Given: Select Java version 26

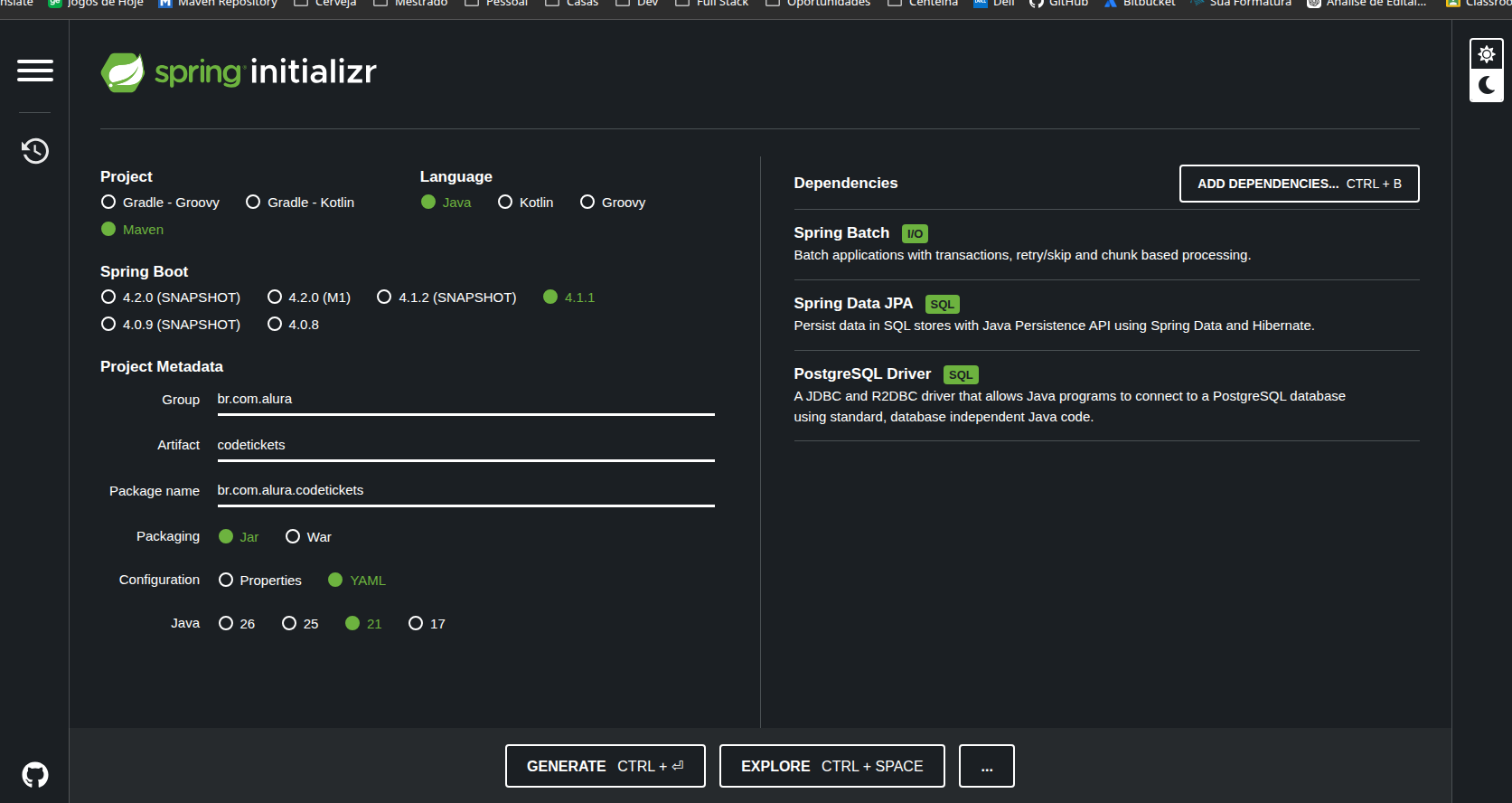Looking at the screenshot, I should (x=237, y=624).
